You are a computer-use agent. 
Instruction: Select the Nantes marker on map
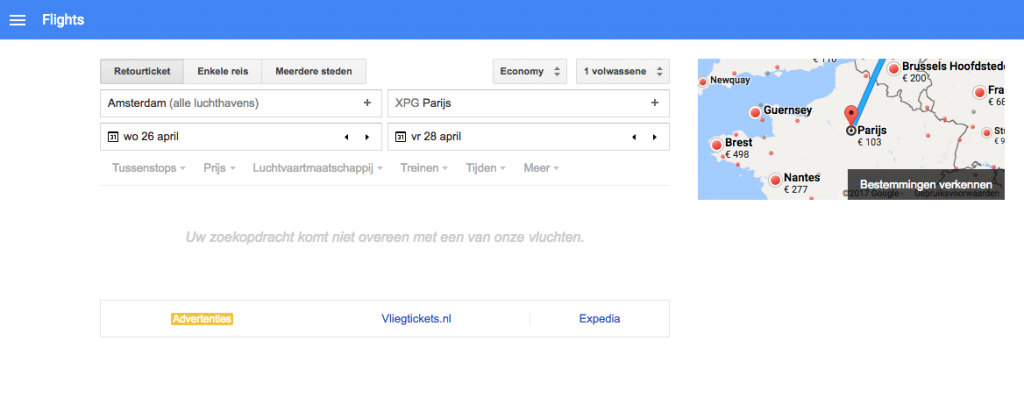click(x=775, y=179)
